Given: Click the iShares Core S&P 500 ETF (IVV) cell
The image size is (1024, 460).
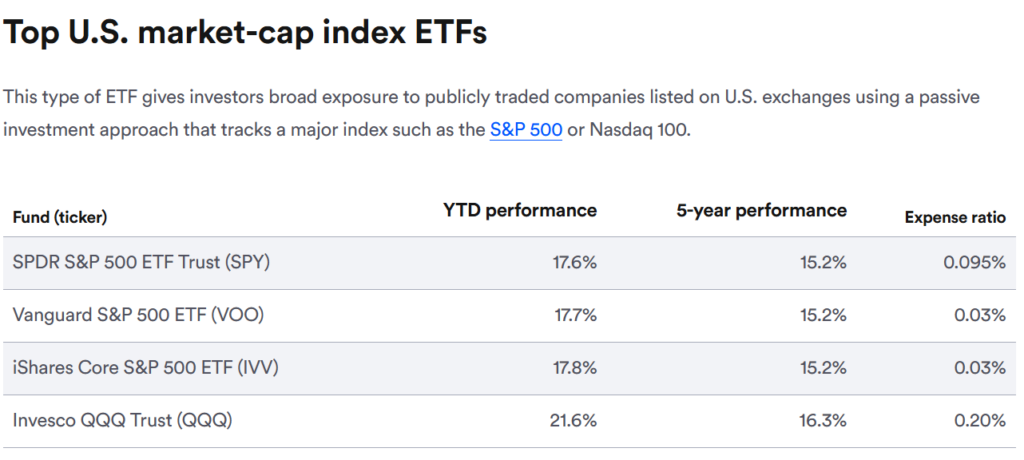Looking at the screenshot, I should (146, 368).
